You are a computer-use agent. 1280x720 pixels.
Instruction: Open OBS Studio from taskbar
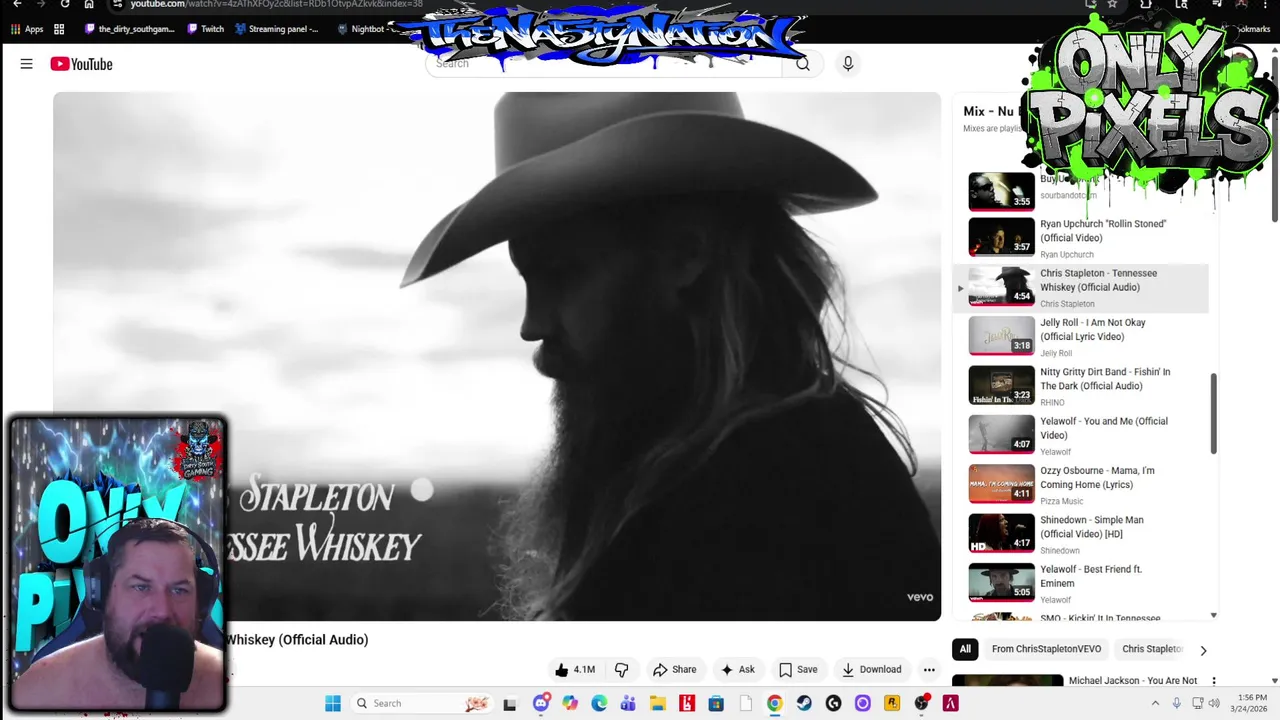[921, 703]
